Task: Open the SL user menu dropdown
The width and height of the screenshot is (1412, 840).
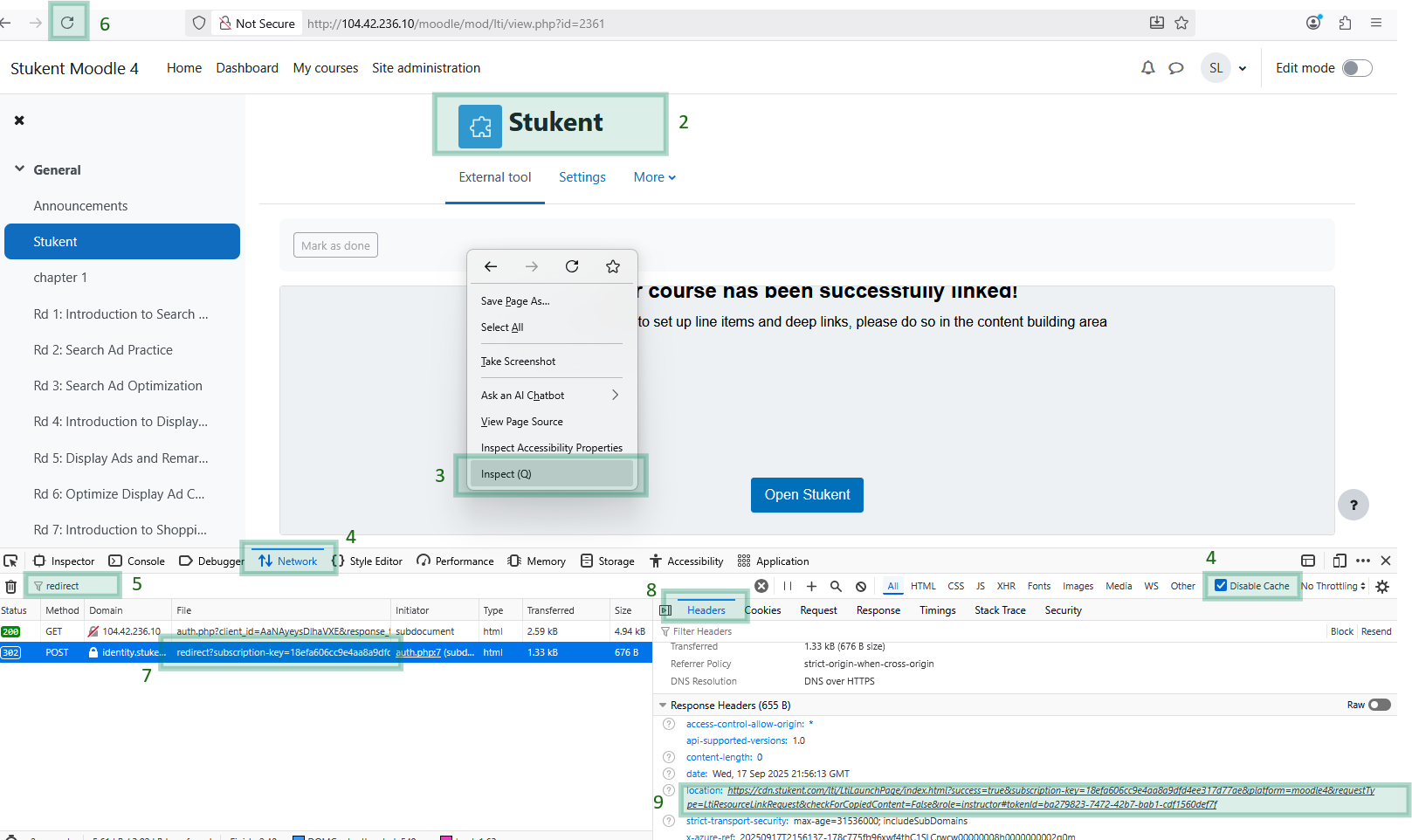Action: pos(1224,68)
